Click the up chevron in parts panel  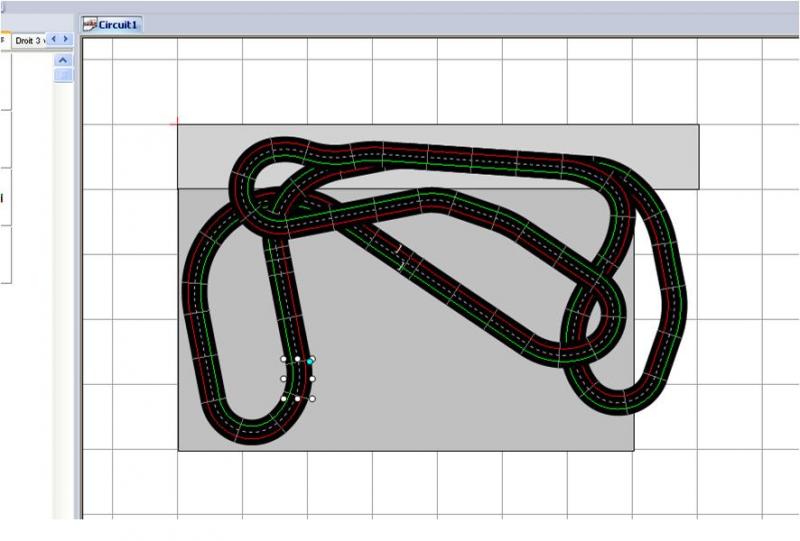click(x=63, y=60)
